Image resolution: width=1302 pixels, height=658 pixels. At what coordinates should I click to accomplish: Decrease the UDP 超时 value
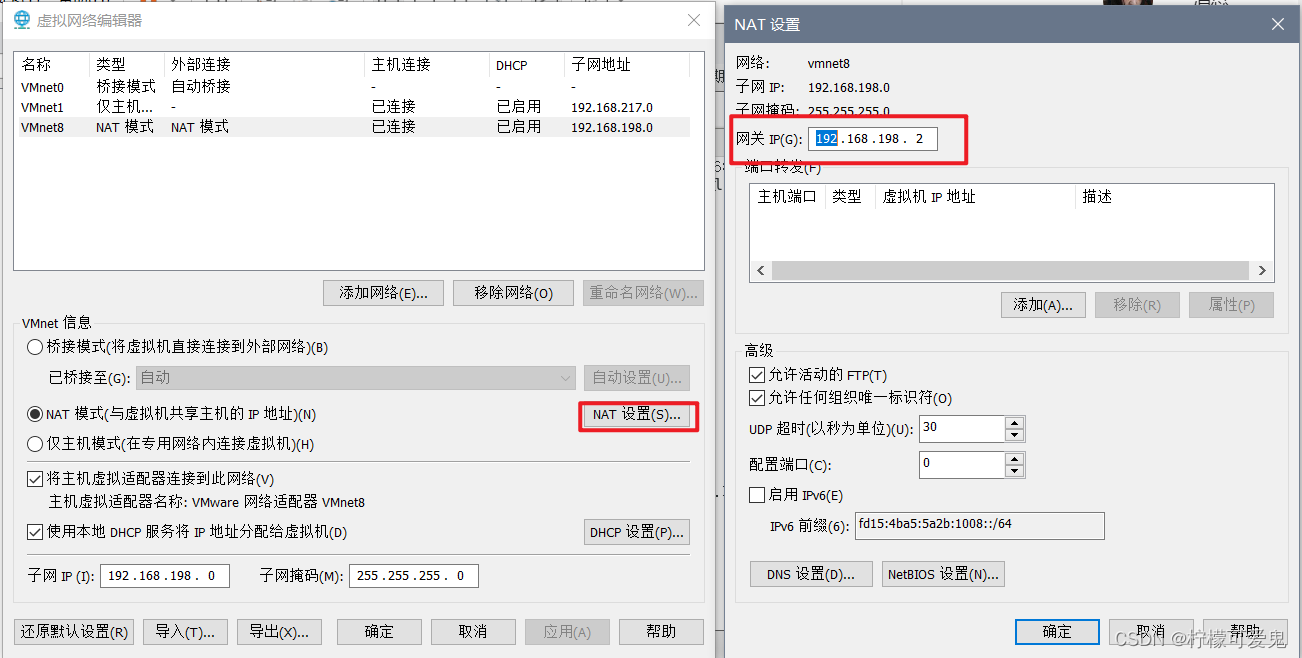tap(1015, 435)
